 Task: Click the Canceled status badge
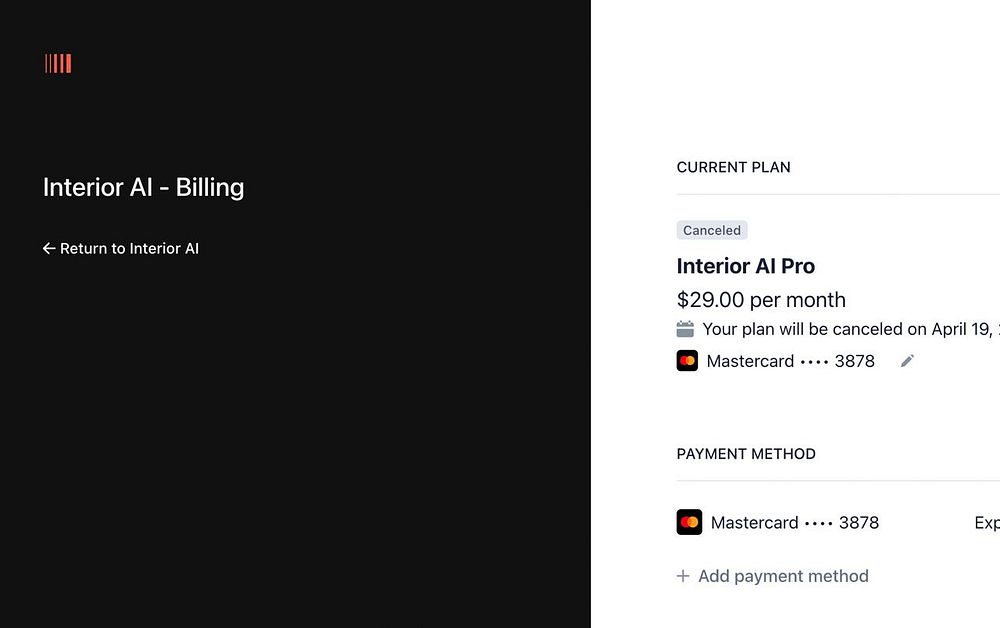[x=712, y=230]
